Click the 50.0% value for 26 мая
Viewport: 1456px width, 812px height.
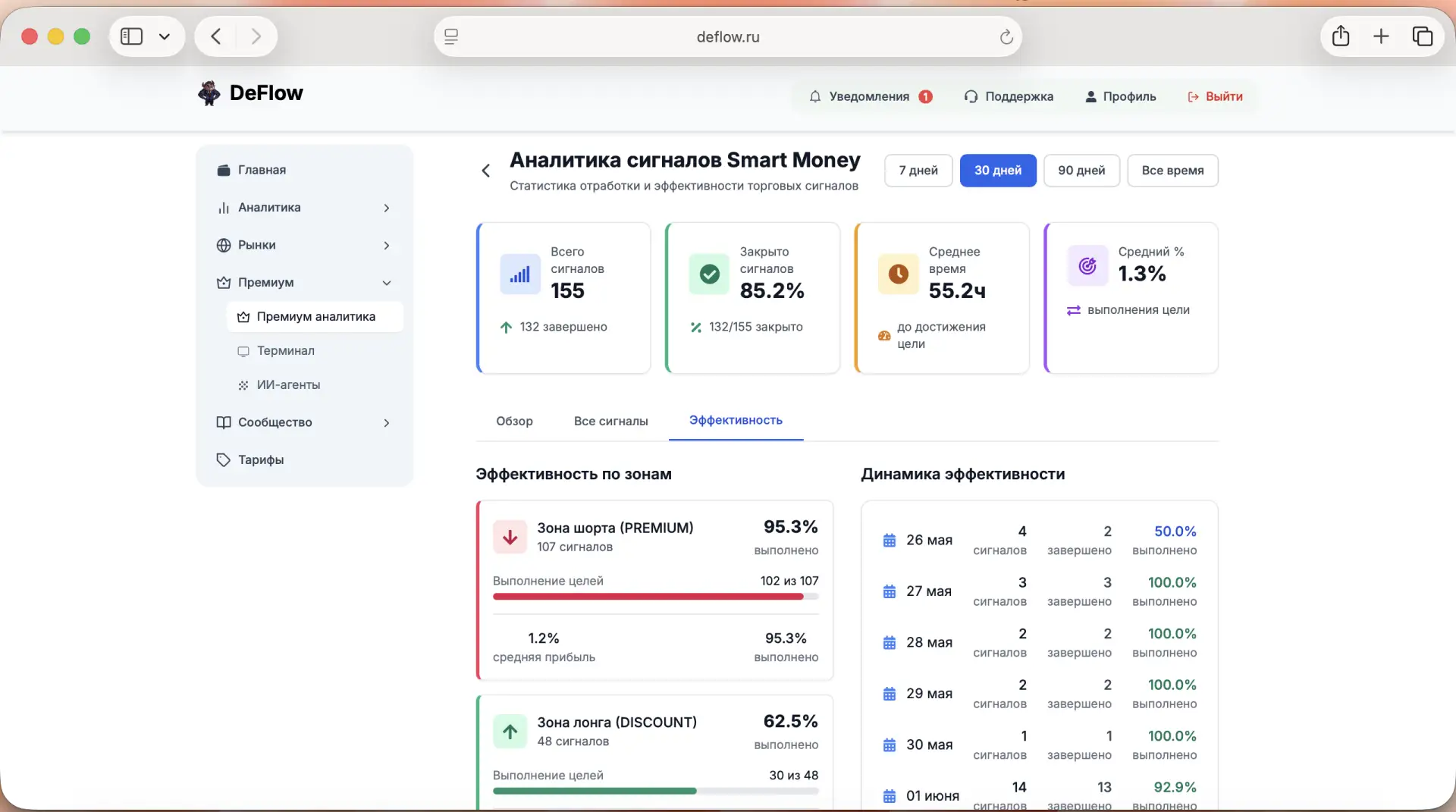pyautogui.click(x=1175, y=531)
